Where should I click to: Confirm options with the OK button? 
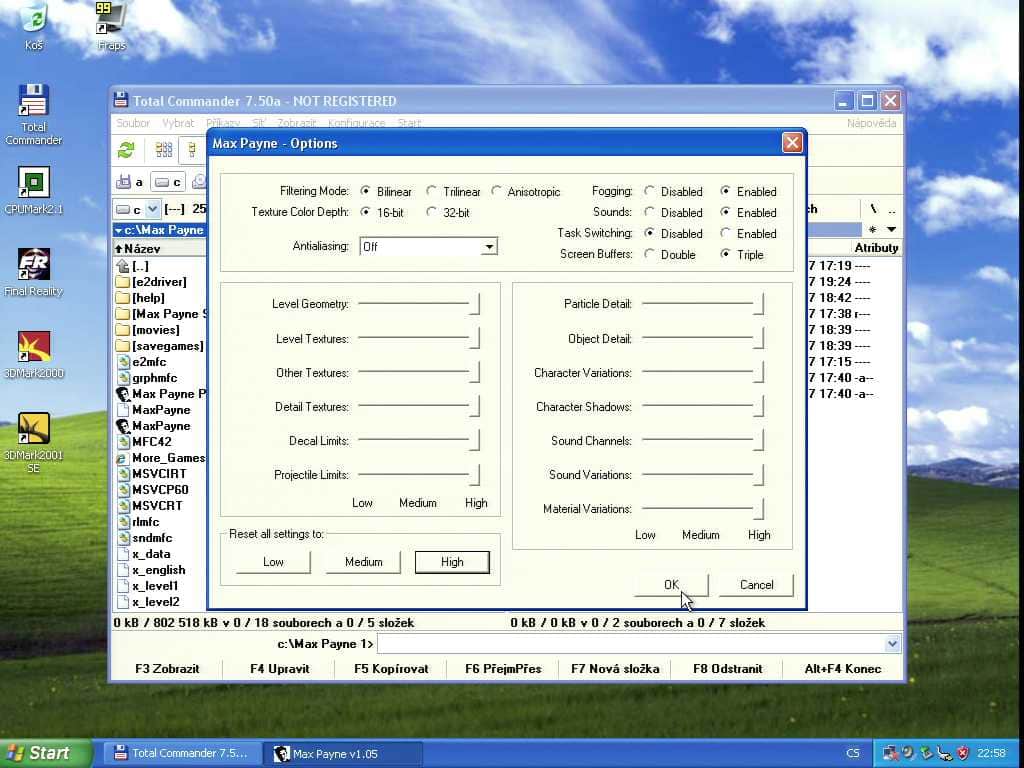(671, 584)
